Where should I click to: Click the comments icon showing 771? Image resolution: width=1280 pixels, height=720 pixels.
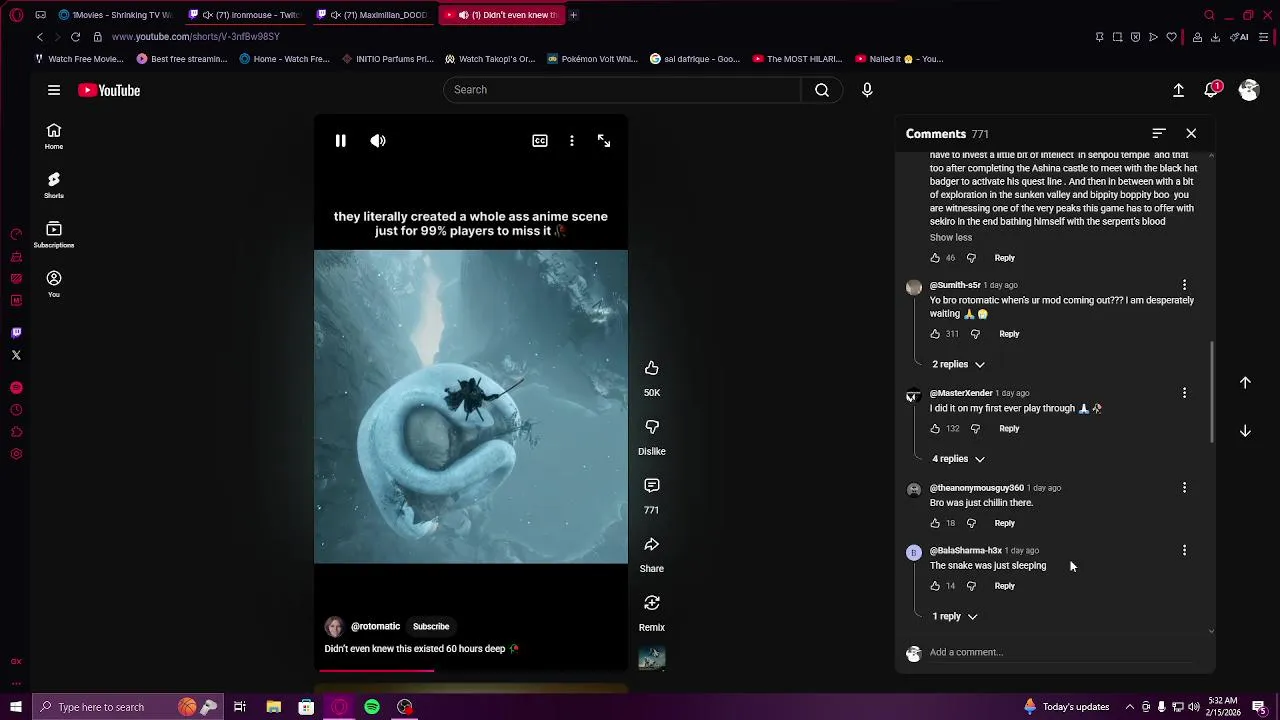point(652,485)
